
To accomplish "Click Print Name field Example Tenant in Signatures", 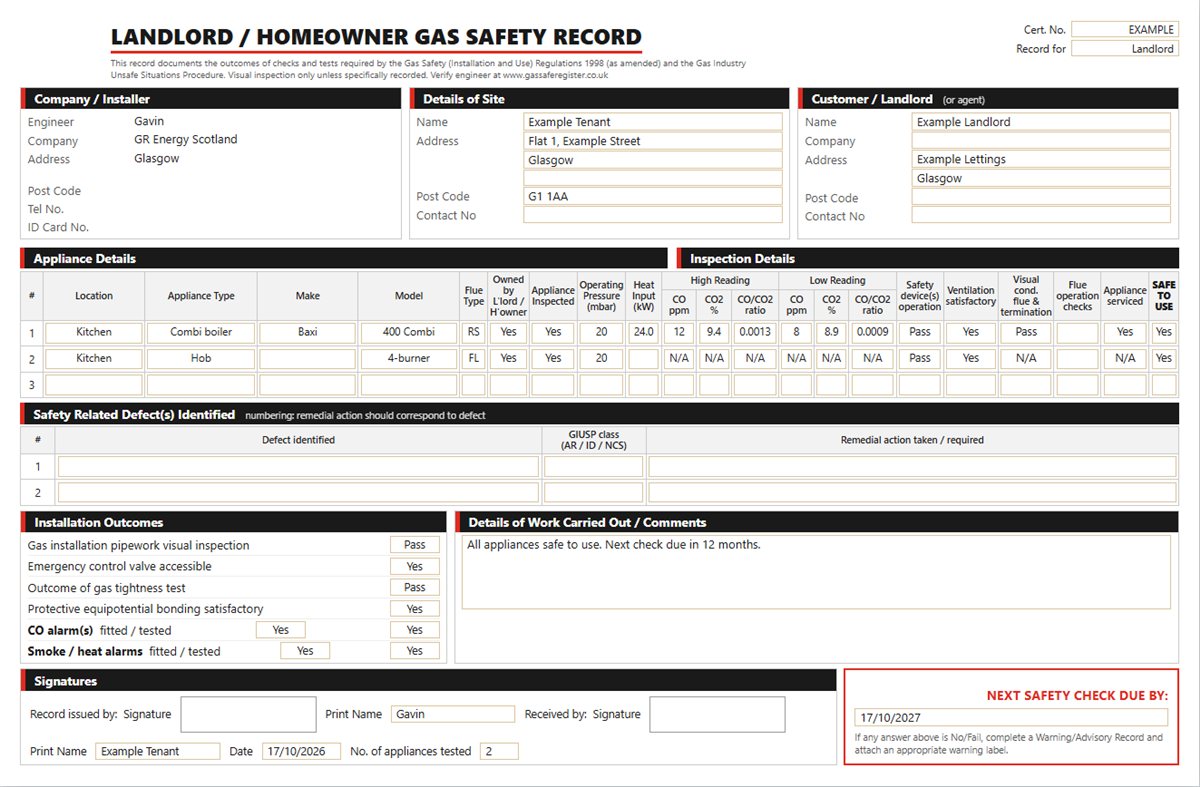I will pos(158,751).
